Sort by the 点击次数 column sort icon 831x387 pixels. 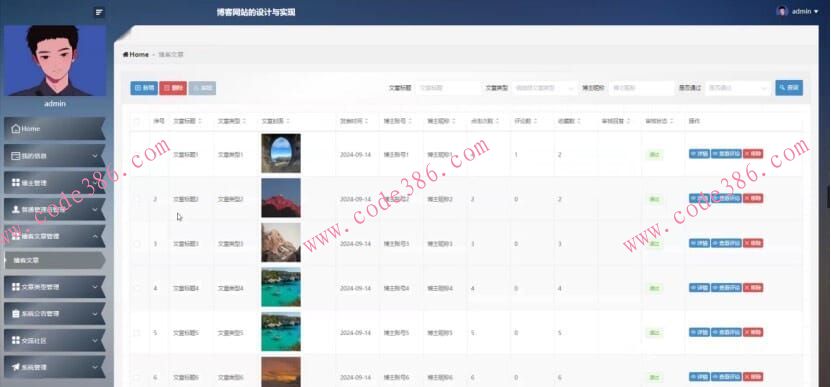498,121
